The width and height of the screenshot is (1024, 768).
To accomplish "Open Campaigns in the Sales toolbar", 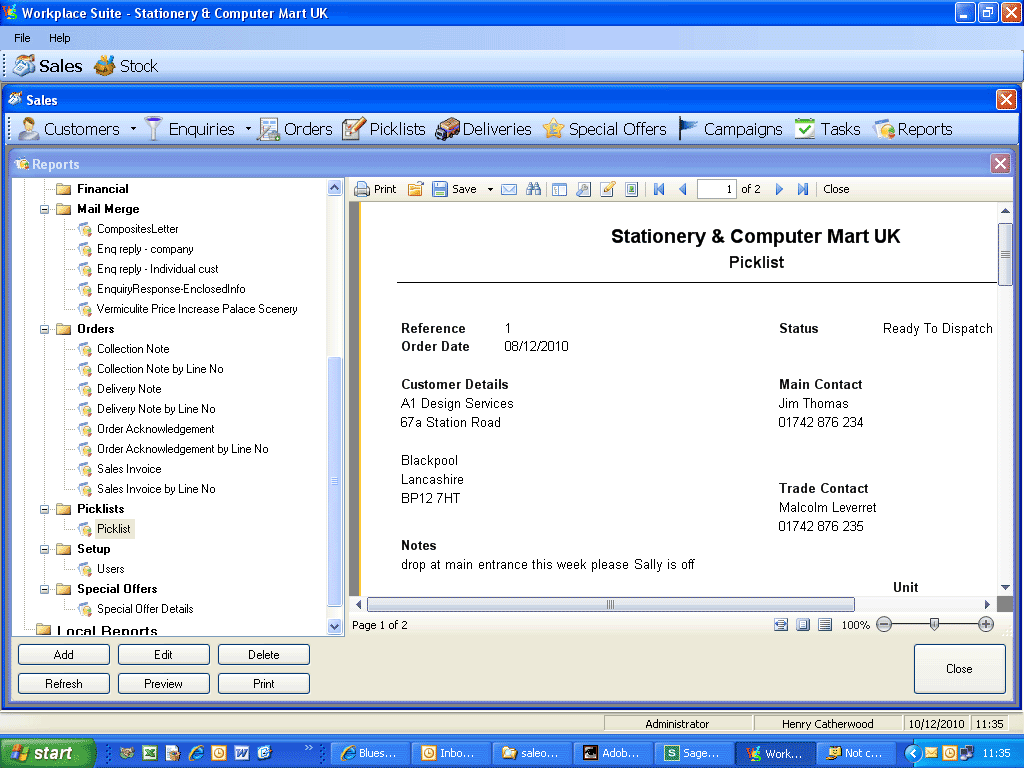I will click(x=730, y=129).
